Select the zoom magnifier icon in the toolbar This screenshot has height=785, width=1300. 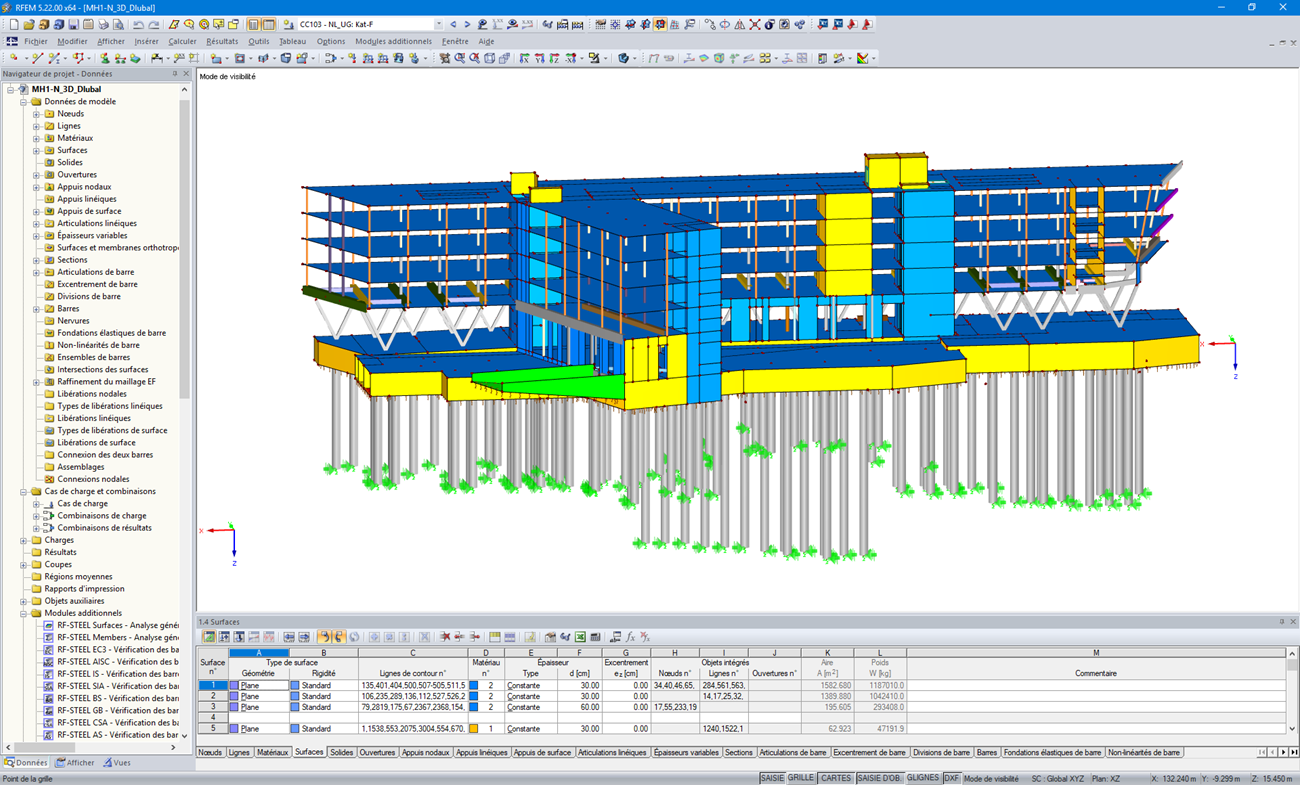pos(189,23)
